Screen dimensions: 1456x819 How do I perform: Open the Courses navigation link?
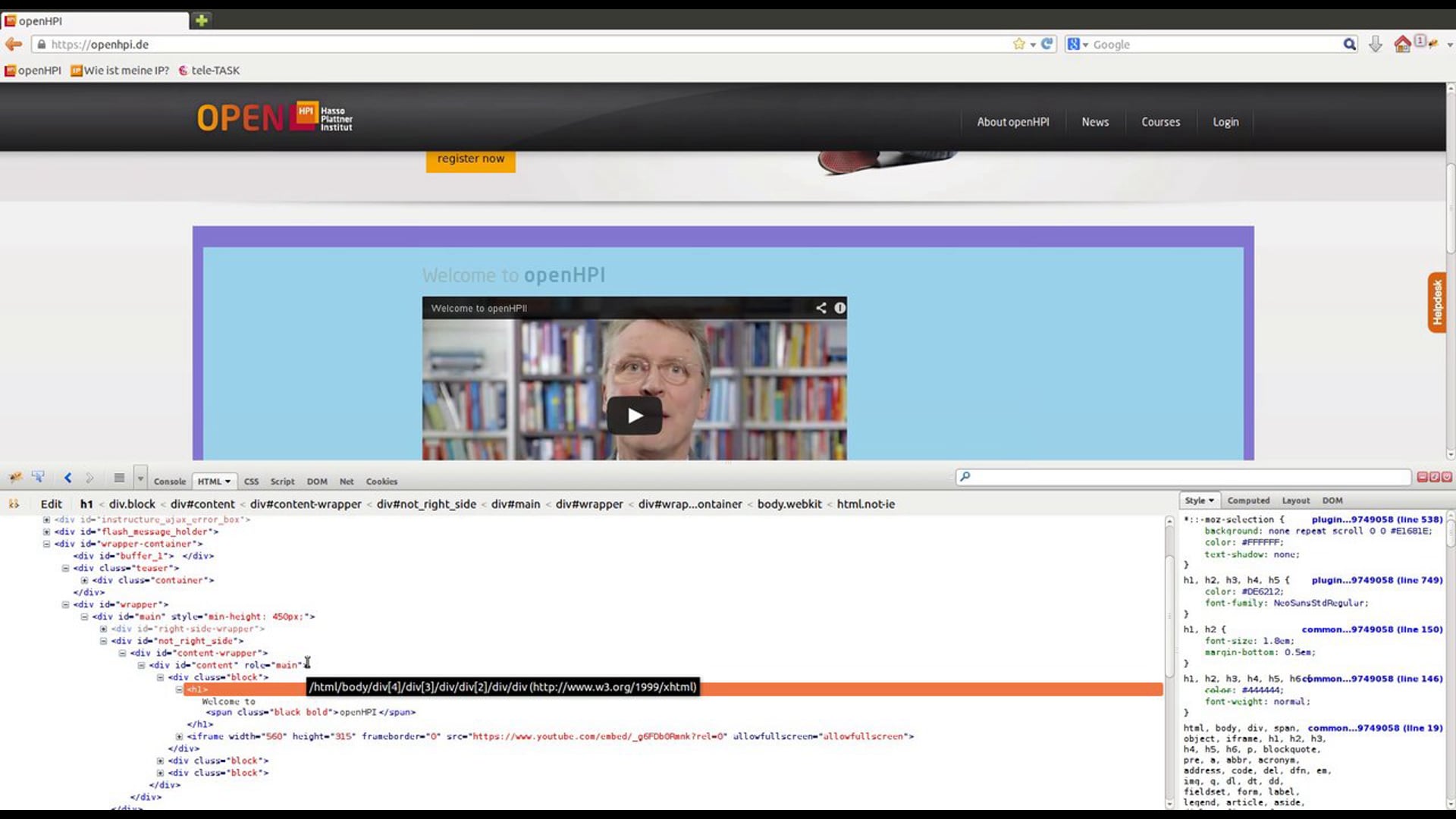[1160, 121]
